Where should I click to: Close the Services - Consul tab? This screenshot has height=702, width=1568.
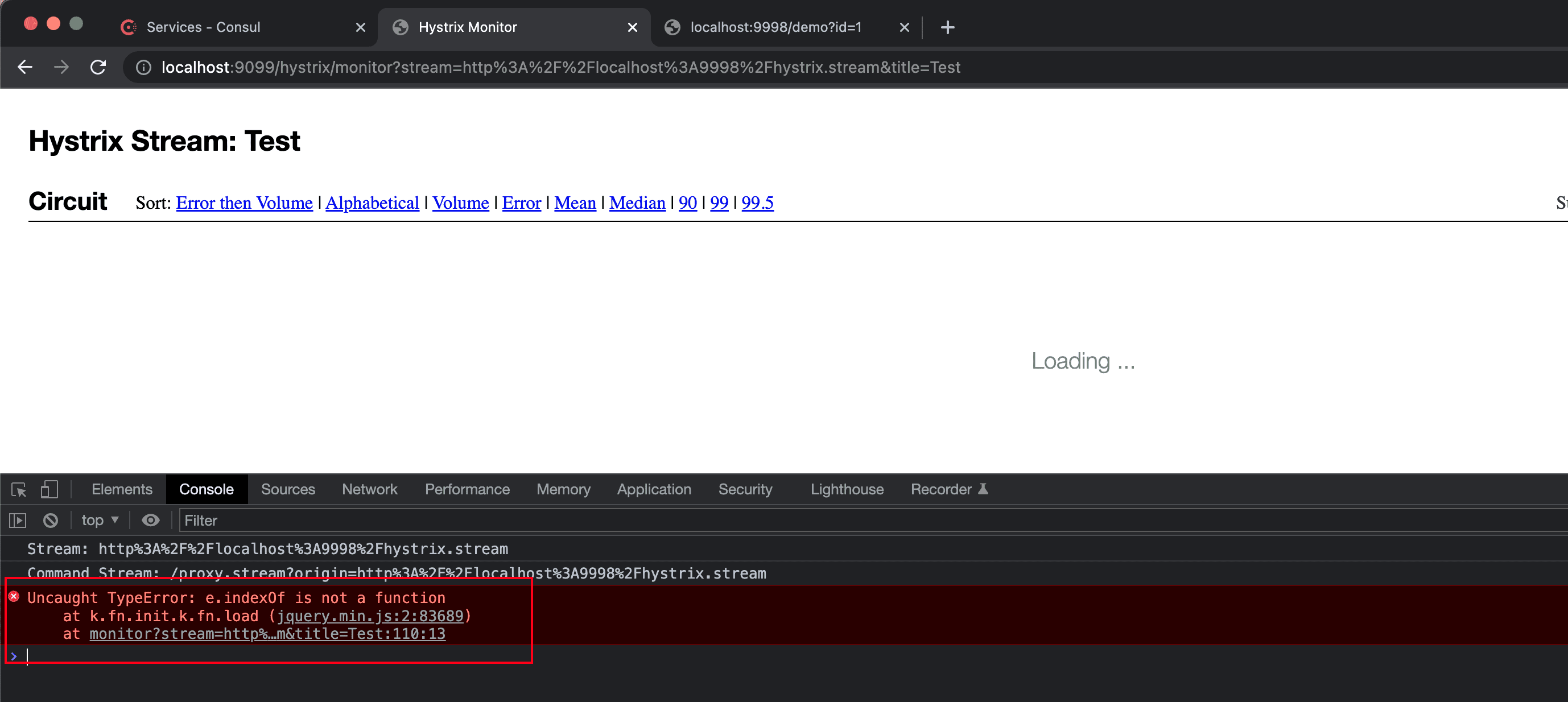(360, 27)
